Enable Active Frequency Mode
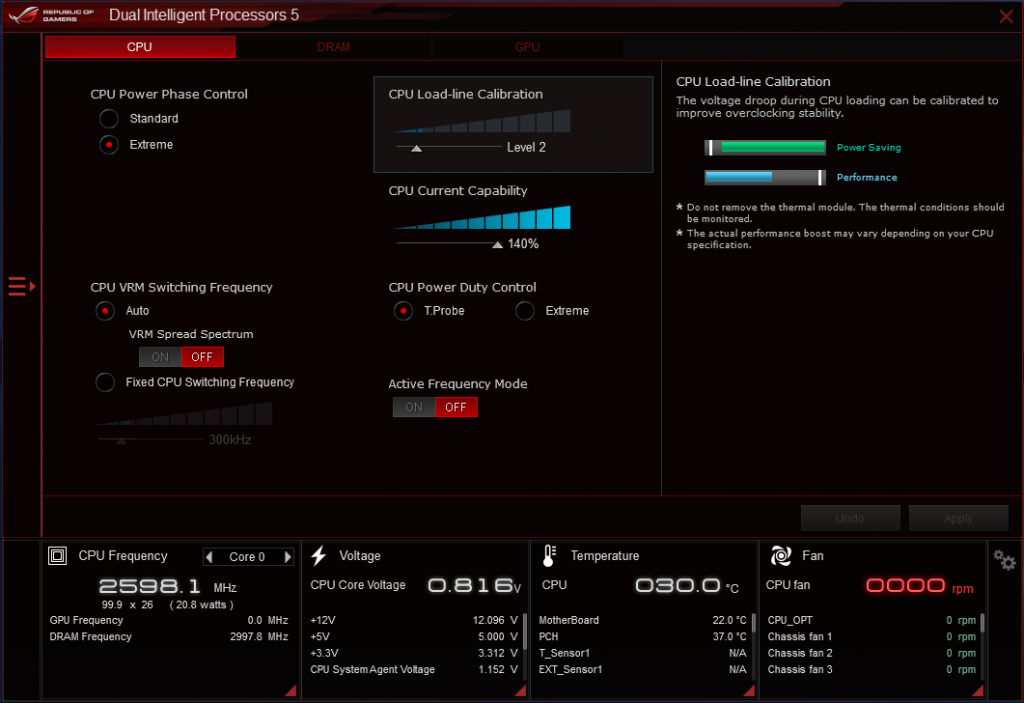This screenshot has width=1024, height=703. click(414, 407)
